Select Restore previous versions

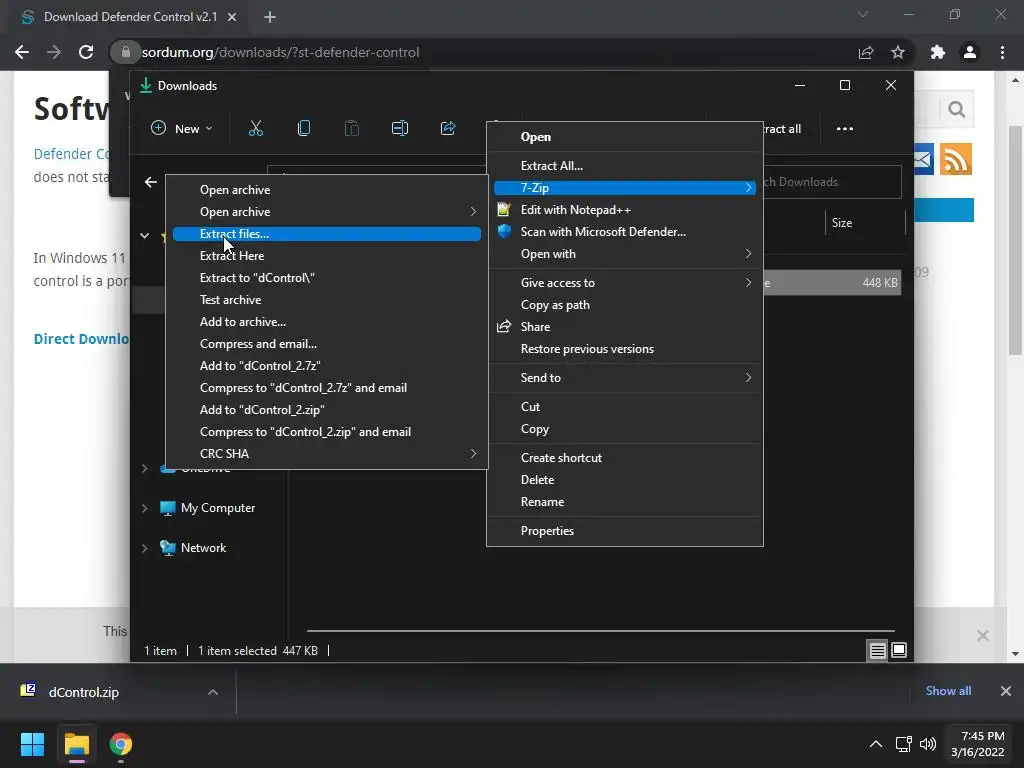tap(625, 349)
